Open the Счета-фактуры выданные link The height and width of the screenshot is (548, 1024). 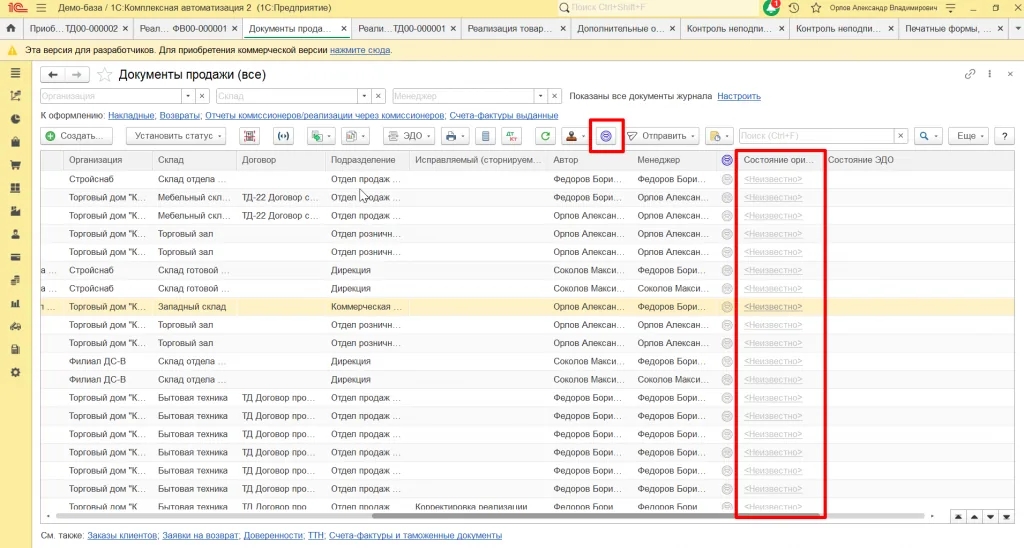click(x=504, y=116)
